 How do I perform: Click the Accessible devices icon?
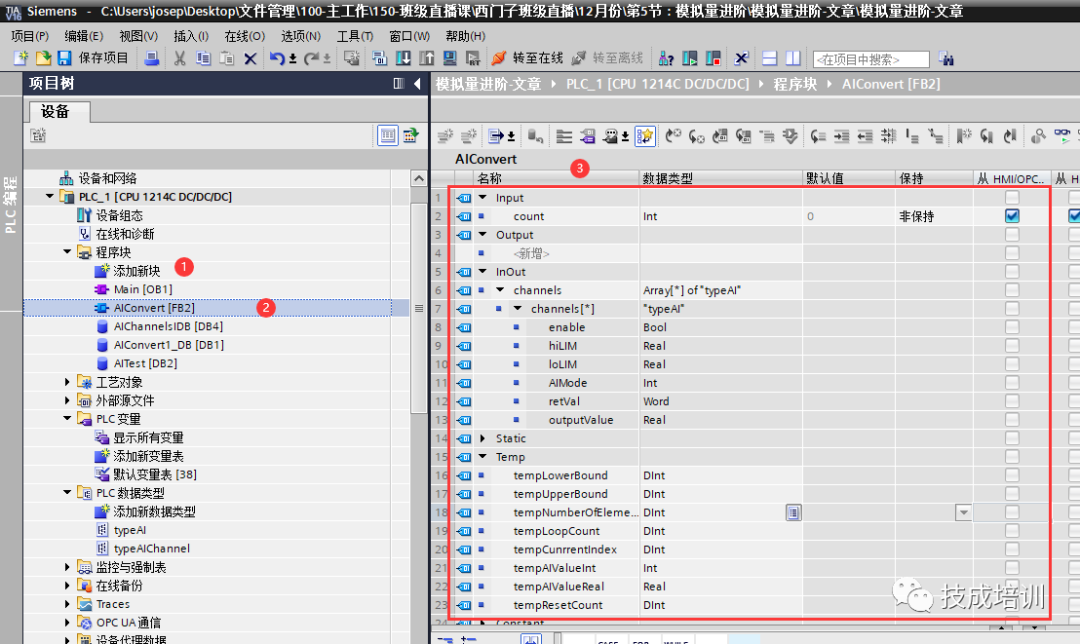(666, 59)
